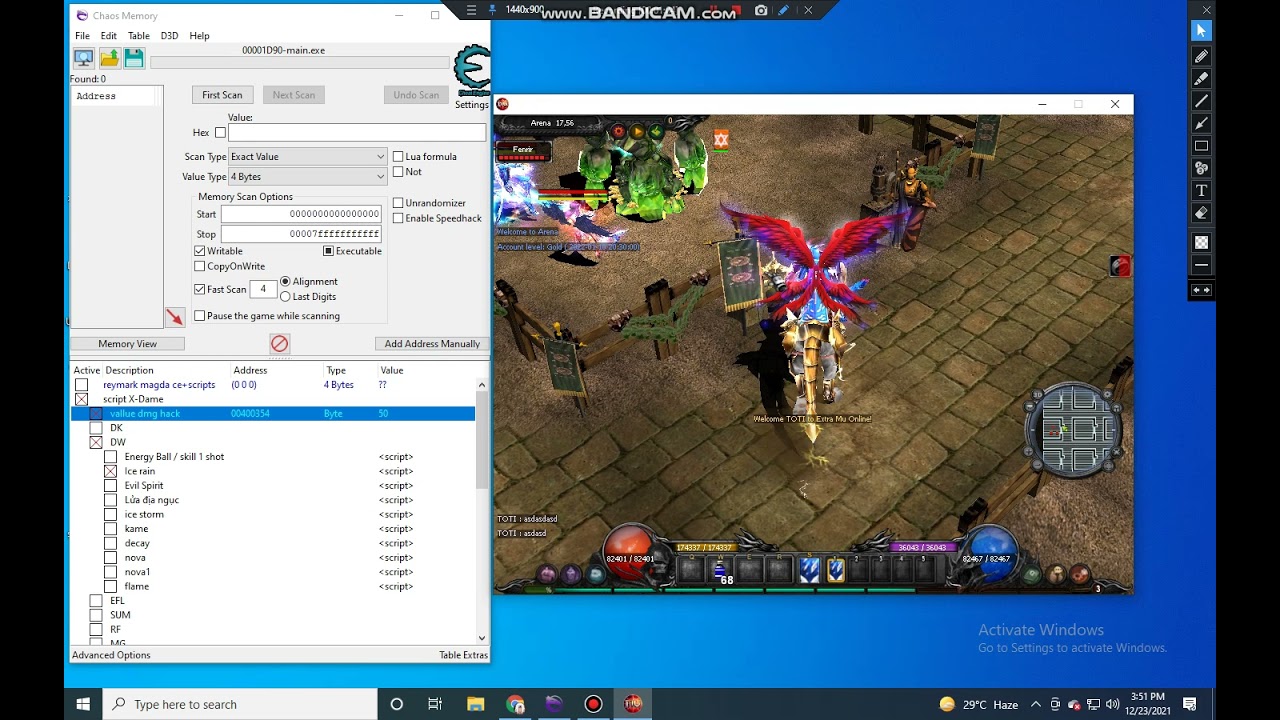The image size is (1280, 720).
Task: Open notification center on taskbar
Action: coord(1190,704)
